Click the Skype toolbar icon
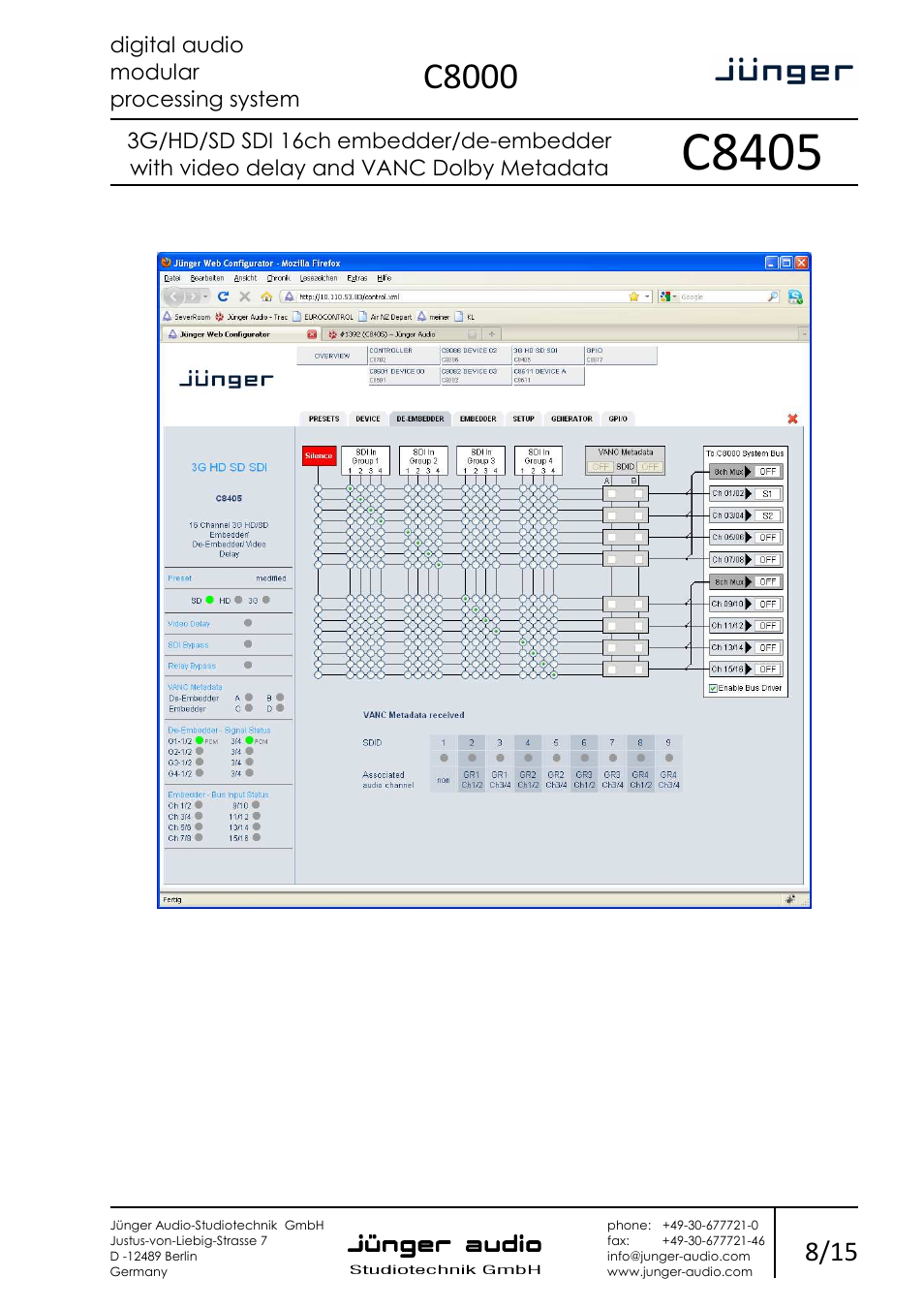The width and height of the screenshot is (924, 1309). [795, 296]
